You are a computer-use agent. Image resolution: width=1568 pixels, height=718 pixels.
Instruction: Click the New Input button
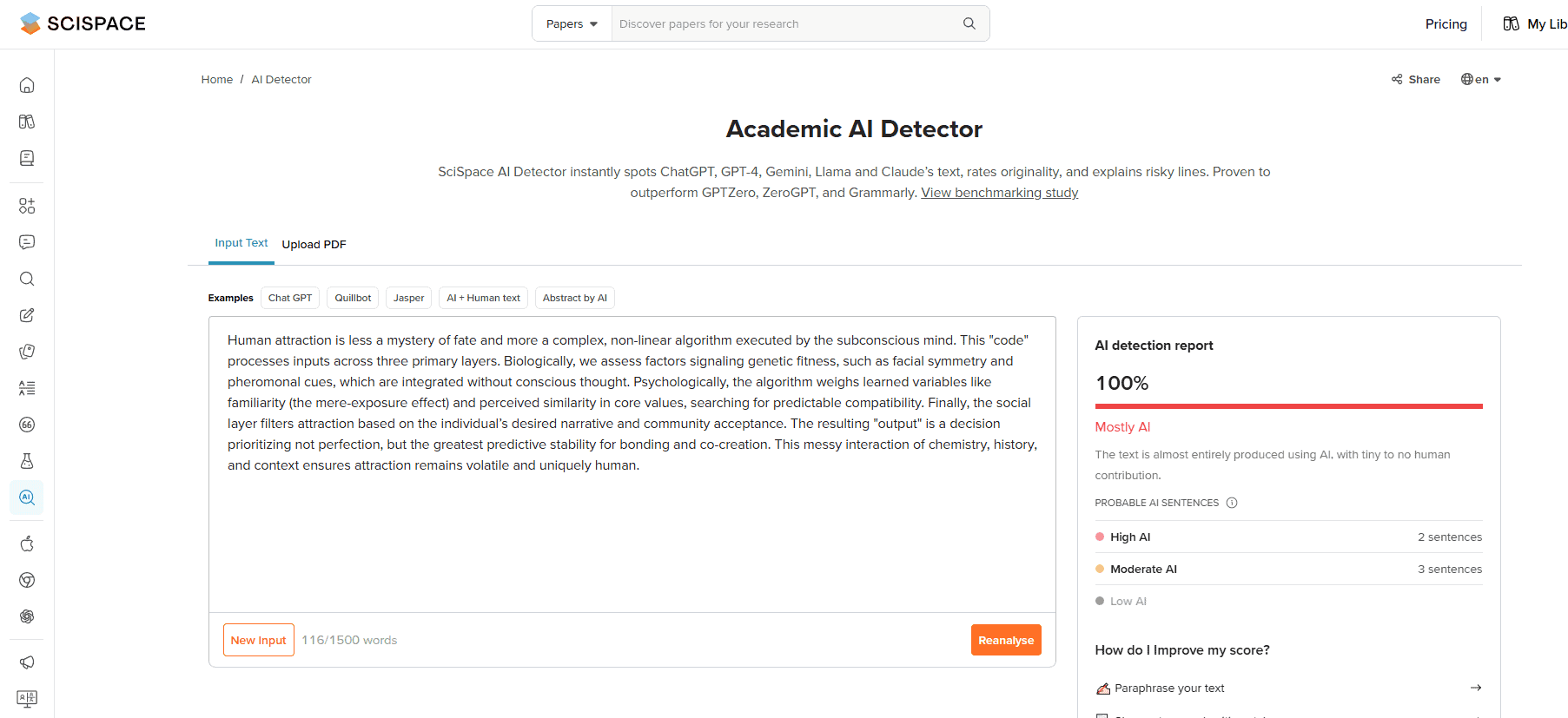[258, 640]
